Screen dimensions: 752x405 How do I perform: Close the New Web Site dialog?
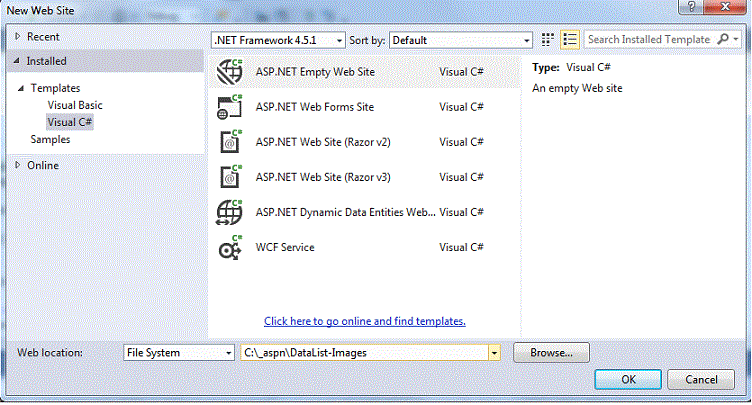725,7
